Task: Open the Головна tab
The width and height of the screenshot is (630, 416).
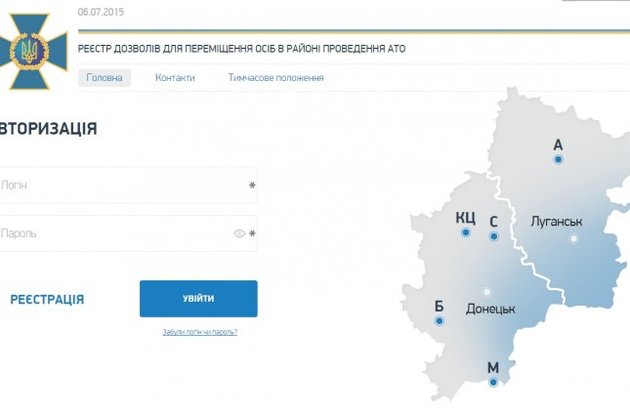Action: coord(104,78)
